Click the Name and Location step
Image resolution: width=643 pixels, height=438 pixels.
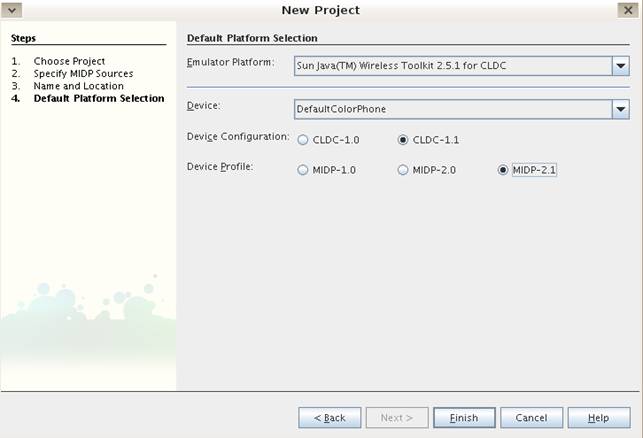(78, 86)
